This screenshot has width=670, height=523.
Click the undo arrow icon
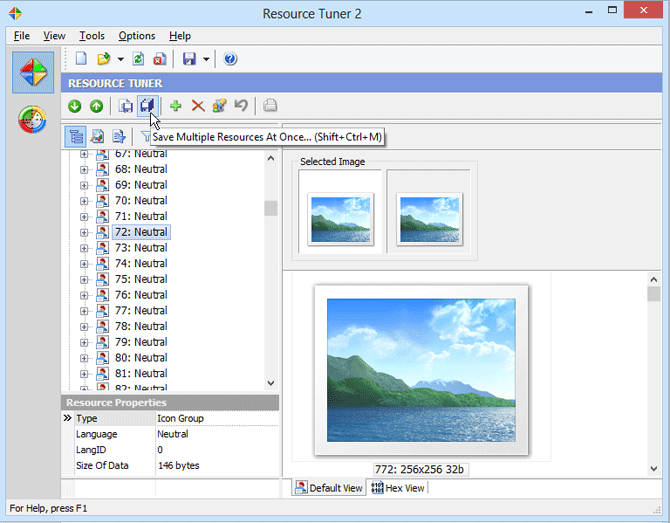pyautogui.click(x=240, y=106)
